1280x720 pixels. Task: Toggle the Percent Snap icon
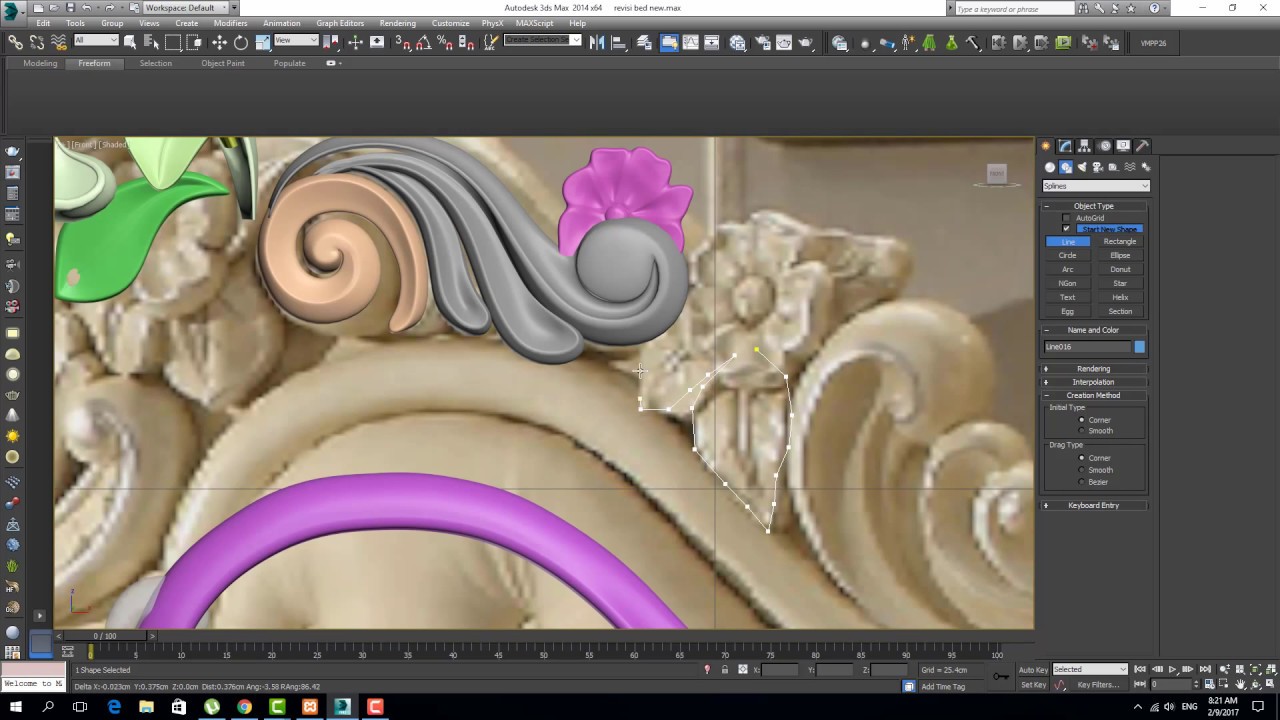pos(444,42)
